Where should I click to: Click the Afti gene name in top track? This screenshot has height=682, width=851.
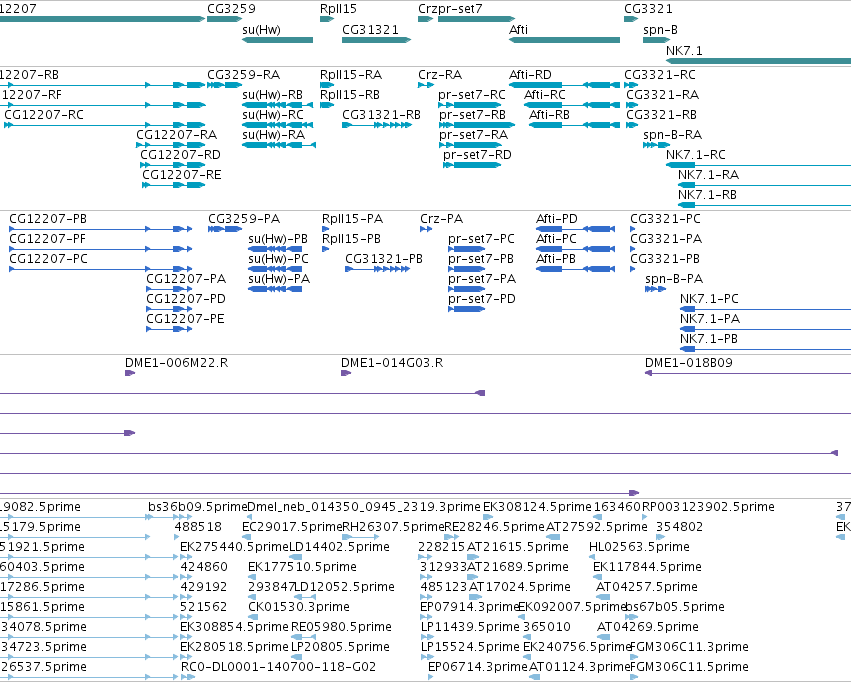(x=518, y=30)
